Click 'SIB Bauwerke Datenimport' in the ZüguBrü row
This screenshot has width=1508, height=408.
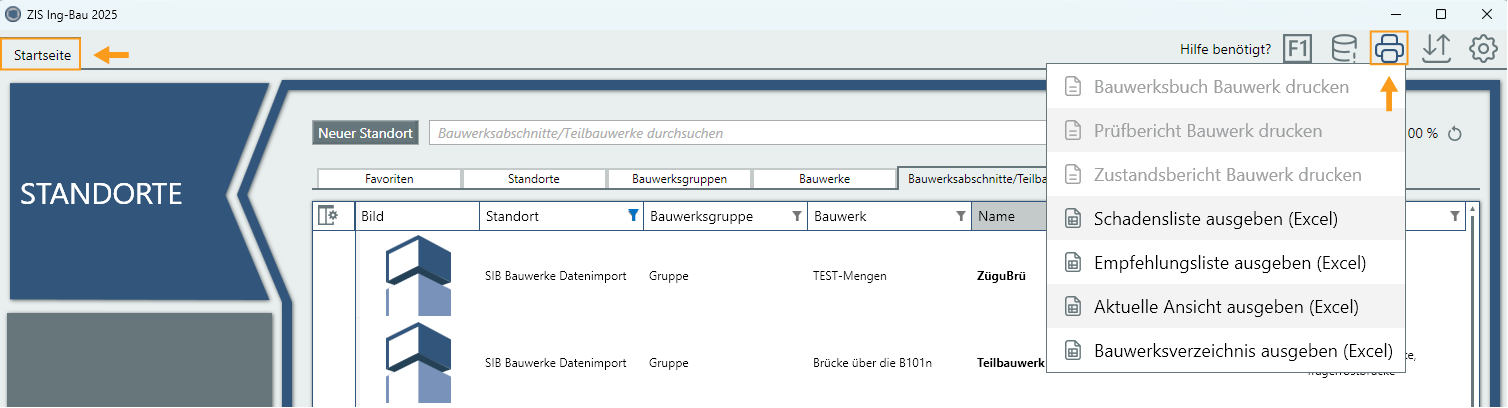tap(555, 276)
